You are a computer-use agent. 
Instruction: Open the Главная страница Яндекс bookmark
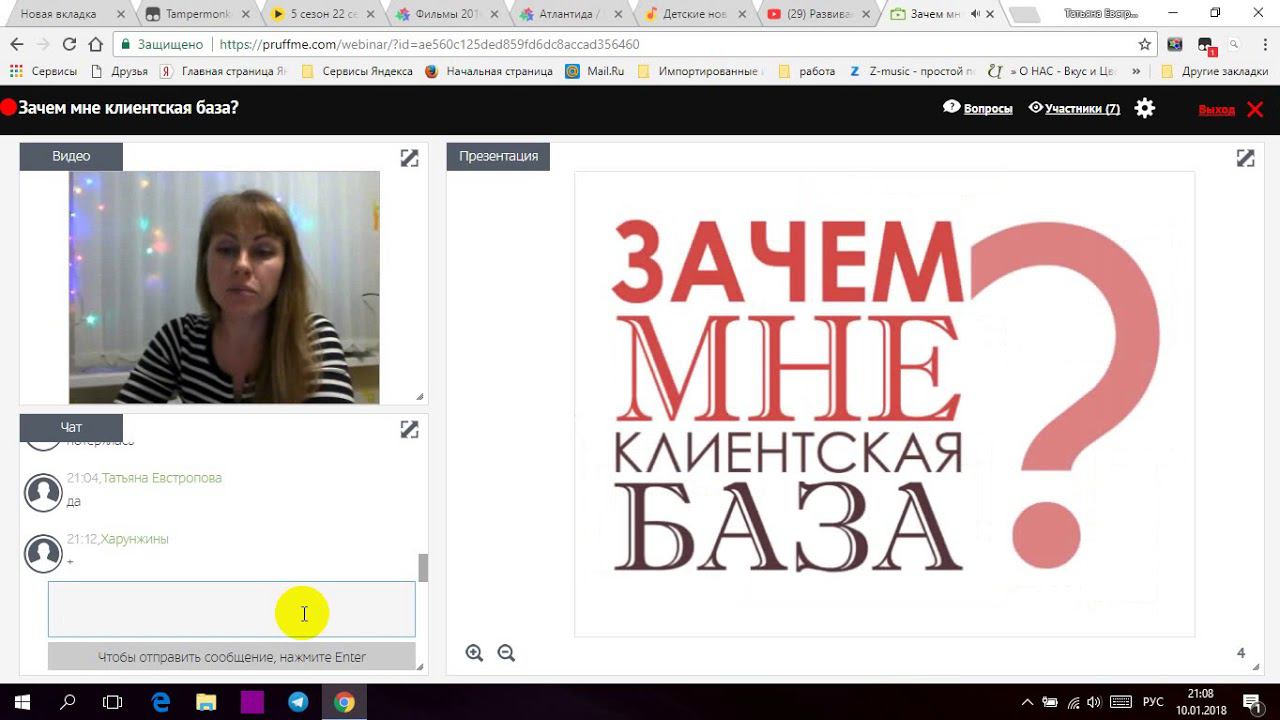point(223,71)
